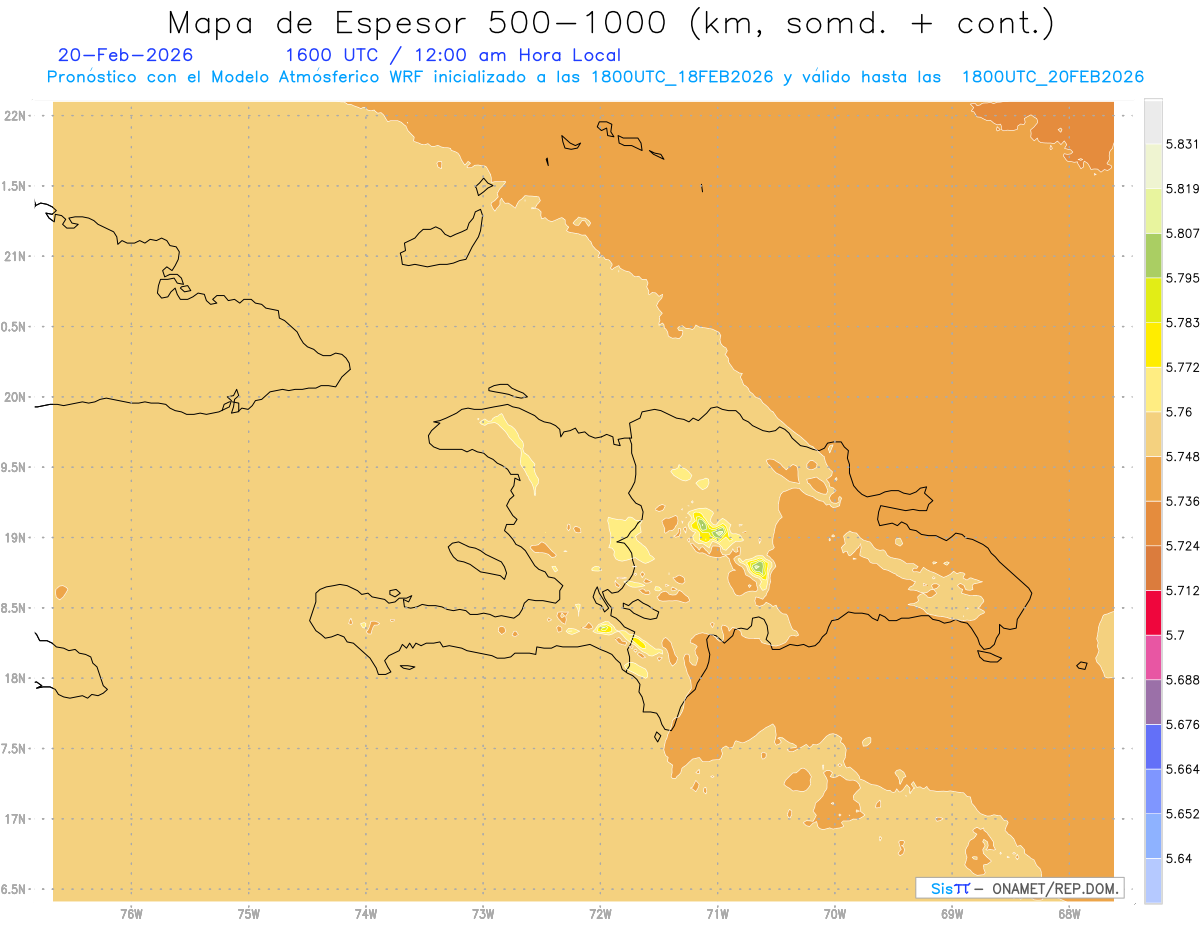
Task: Click the legend value 5.772
Action: (1182, 367)
